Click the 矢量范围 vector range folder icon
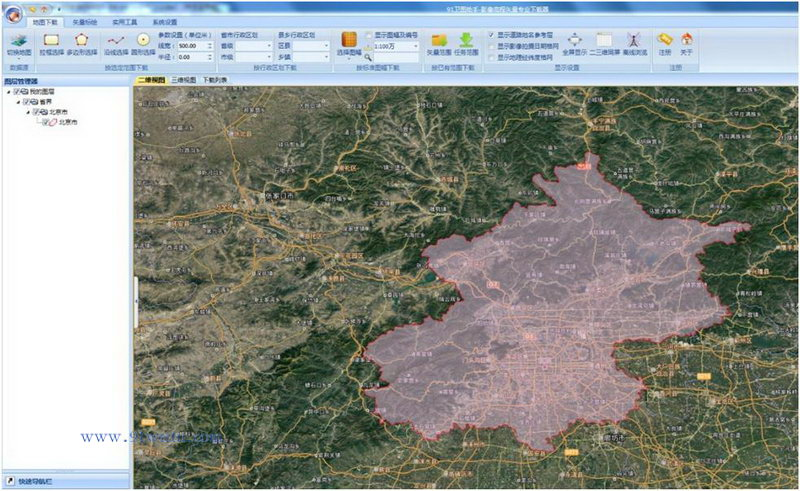The image size is (800, 491). click(439, 40)
